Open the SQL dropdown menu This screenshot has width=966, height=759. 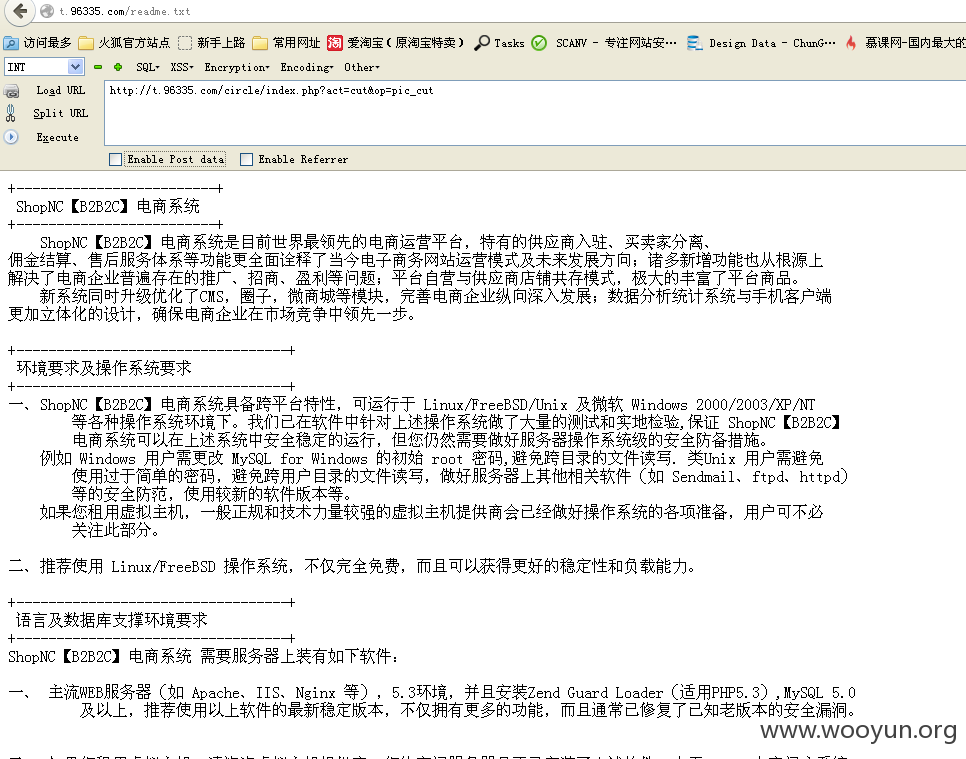(148, 67)
